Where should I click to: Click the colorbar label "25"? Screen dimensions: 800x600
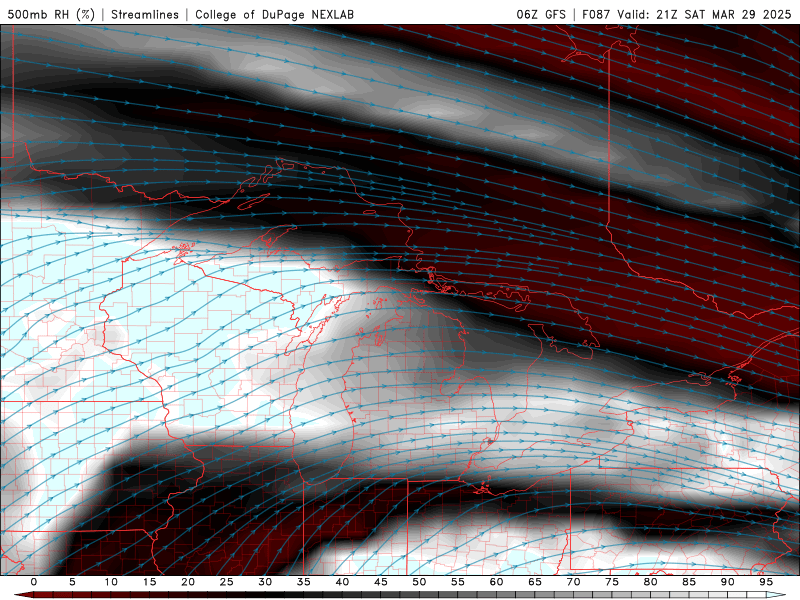click(226, 582)
